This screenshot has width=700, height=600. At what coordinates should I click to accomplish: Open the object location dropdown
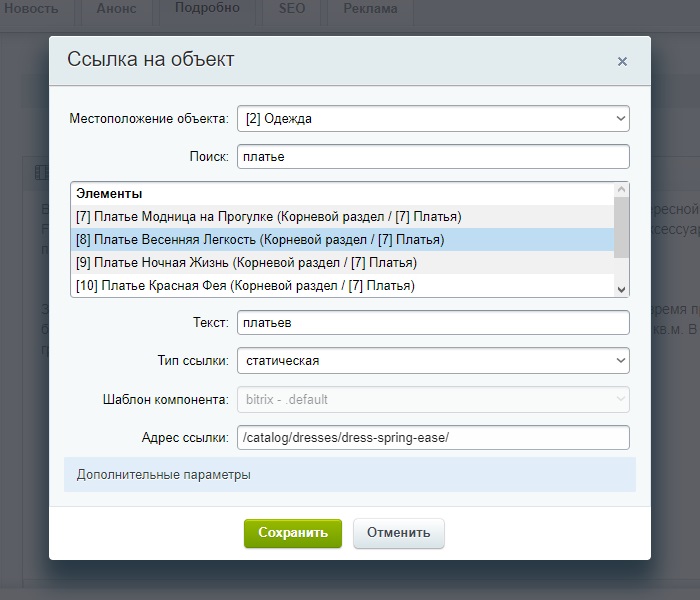[x=432, y=119]
